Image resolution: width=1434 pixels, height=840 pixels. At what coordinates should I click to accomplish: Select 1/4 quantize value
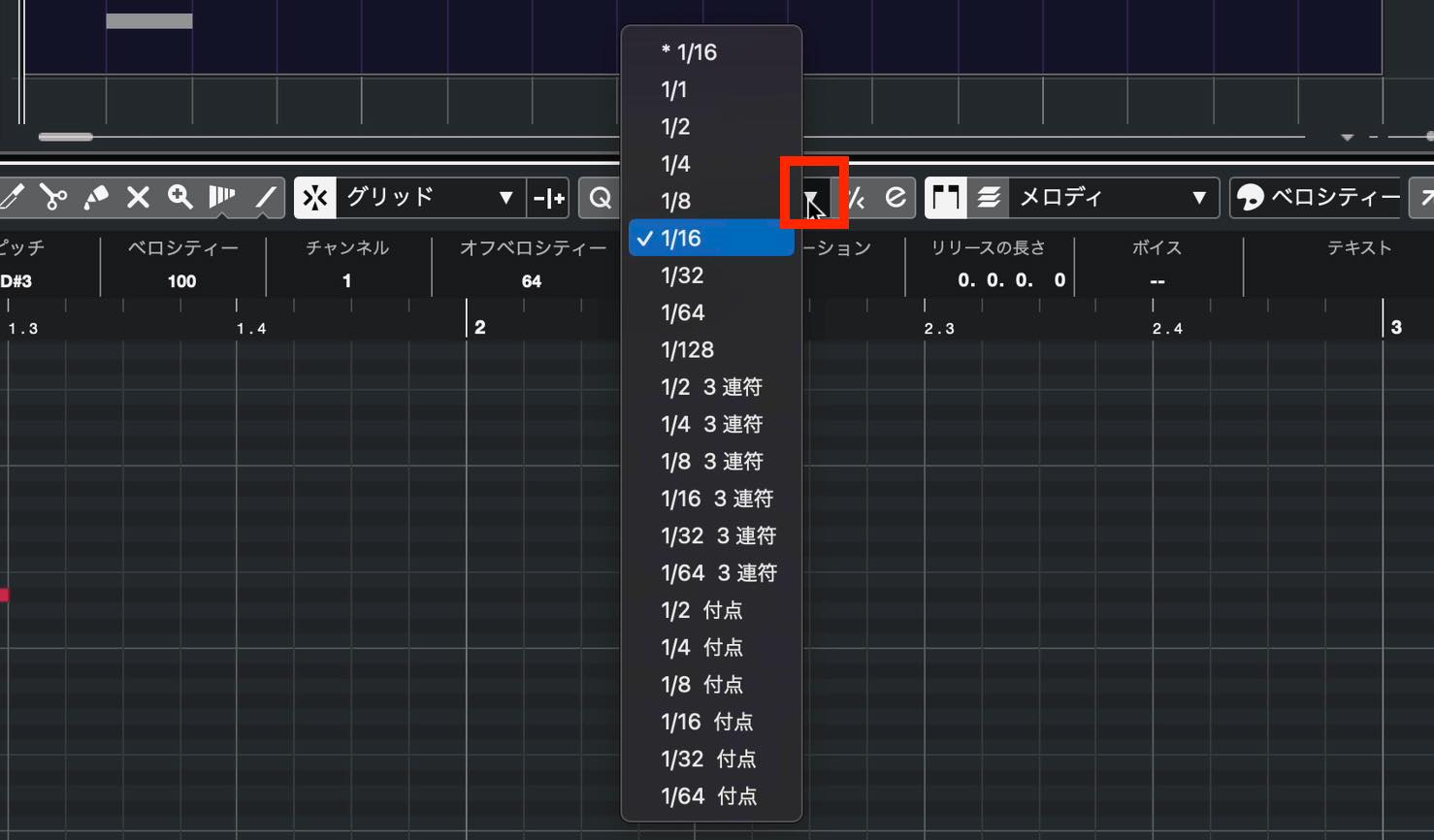[x=711, y=164]
